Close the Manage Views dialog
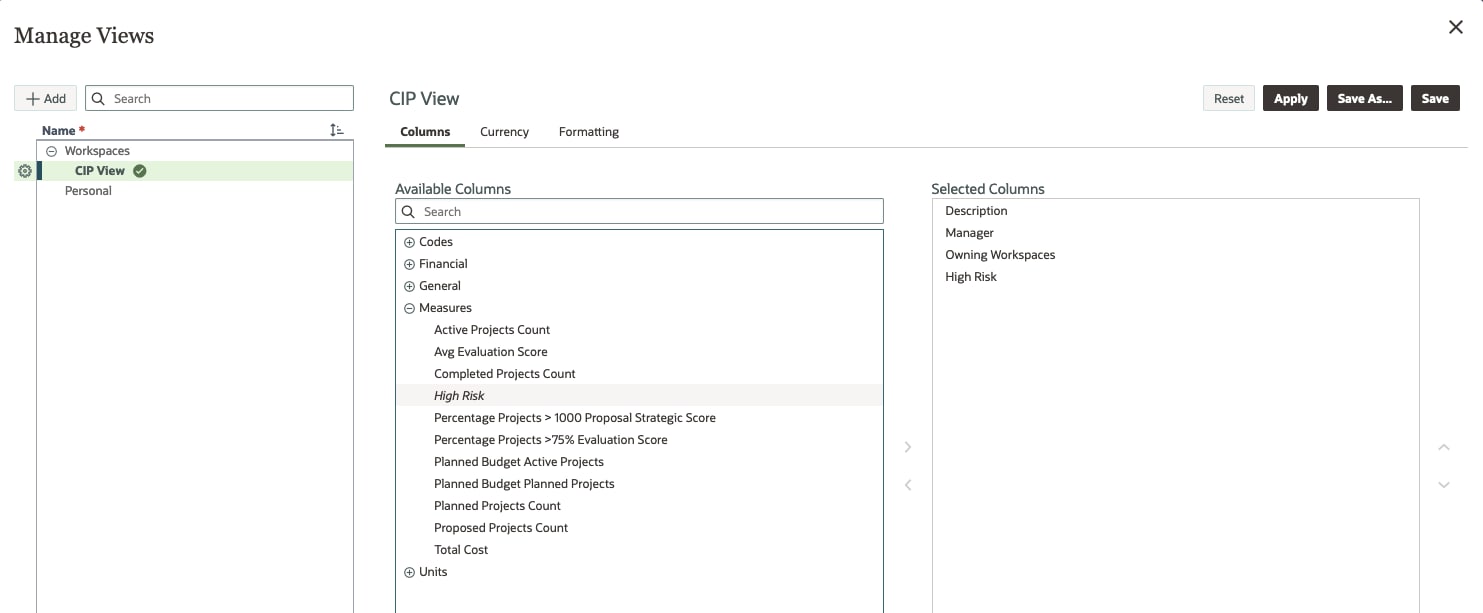This screenshot has width=1483, height=613. 1455,28
